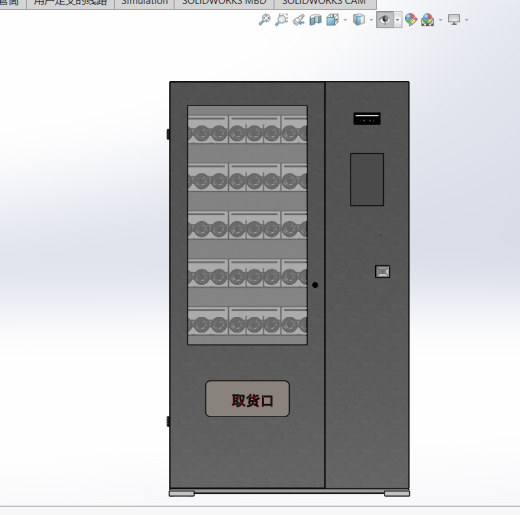This screenshot has width=520, height=515.
Task: Open the Hide/Show Items dropdown arrow
Action: (398, 20)
